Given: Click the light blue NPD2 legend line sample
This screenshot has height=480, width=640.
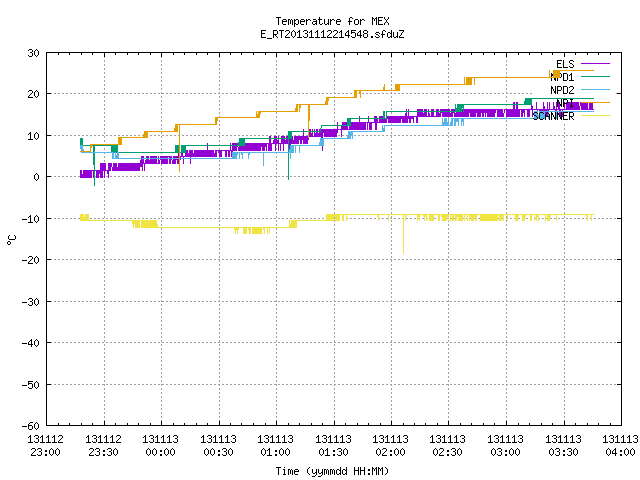Looking at the screenshot, I should click(595, 89).
